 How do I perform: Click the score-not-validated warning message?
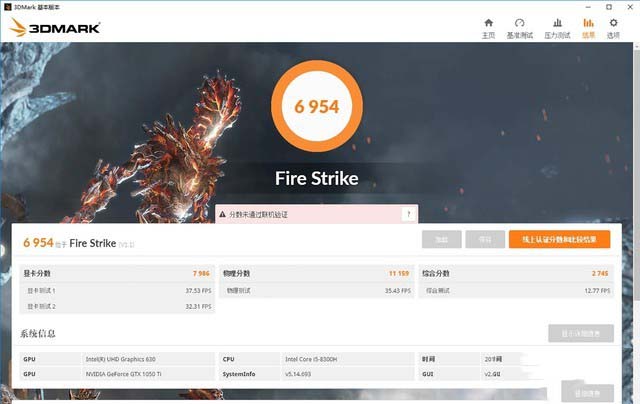pos(258,214)
